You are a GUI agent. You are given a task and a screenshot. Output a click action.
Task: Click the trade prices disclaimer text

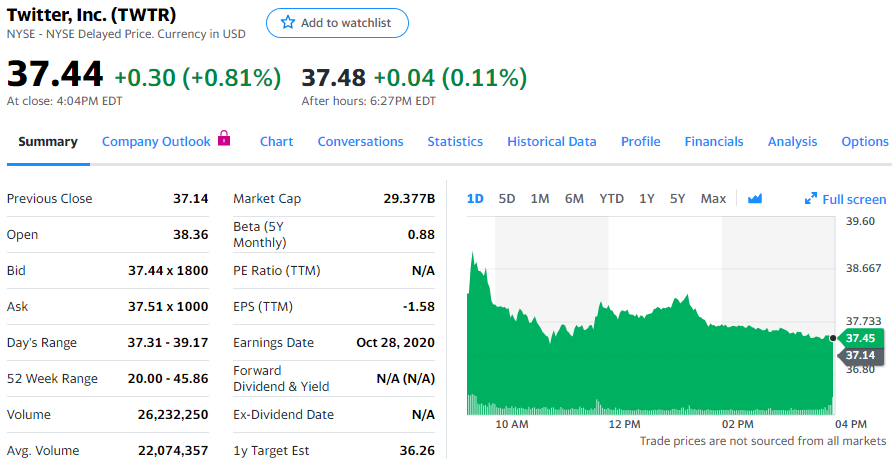763,441
